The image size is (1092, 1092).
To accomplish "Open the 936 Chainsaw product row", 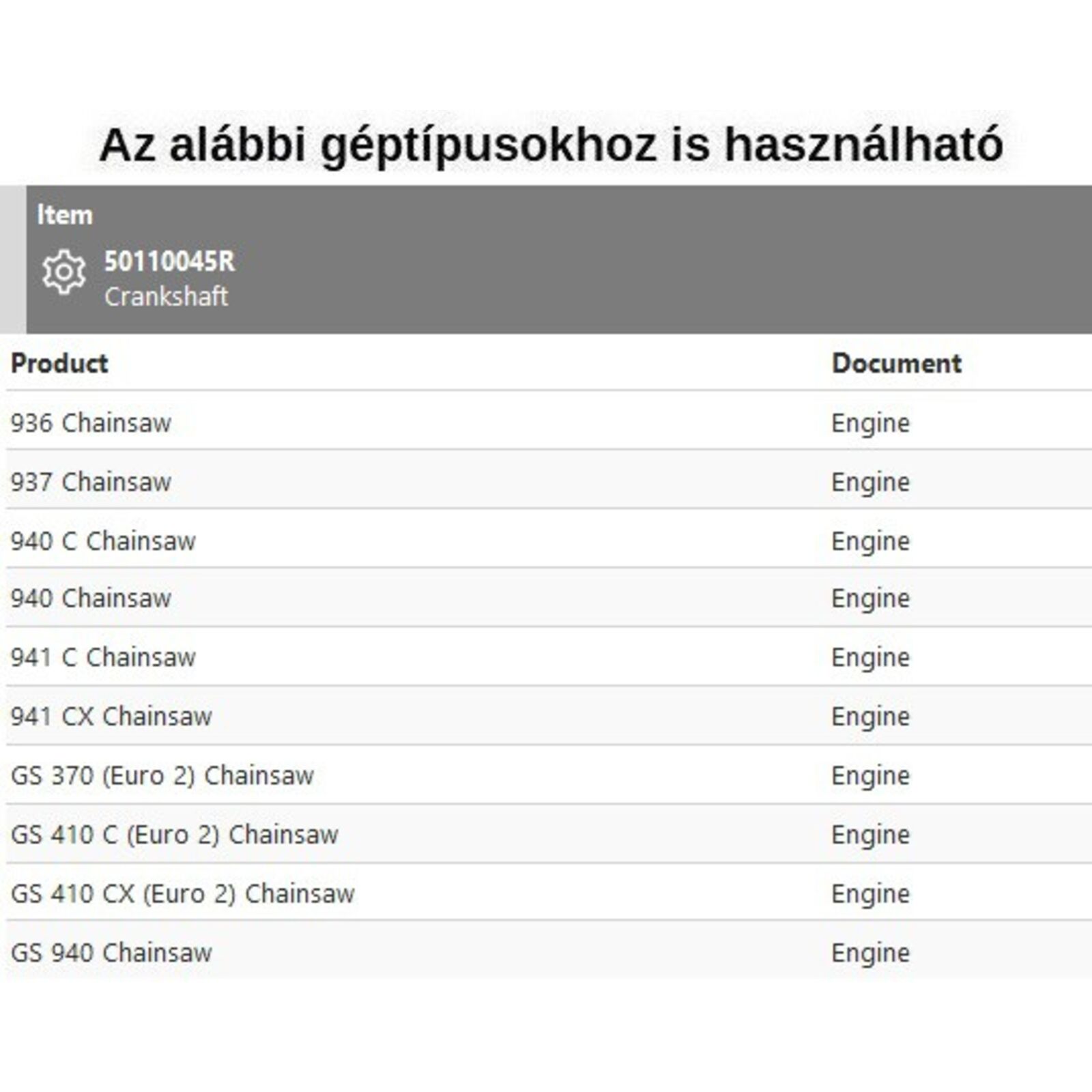I will 91,423.
